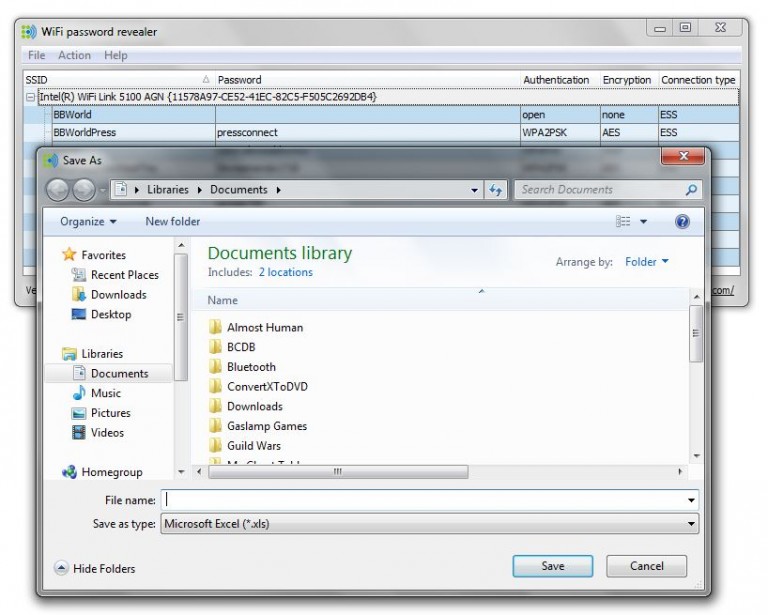Open the Organize dropdown
The height and width of the screenshot is (615, 768).
coord(88,221)
